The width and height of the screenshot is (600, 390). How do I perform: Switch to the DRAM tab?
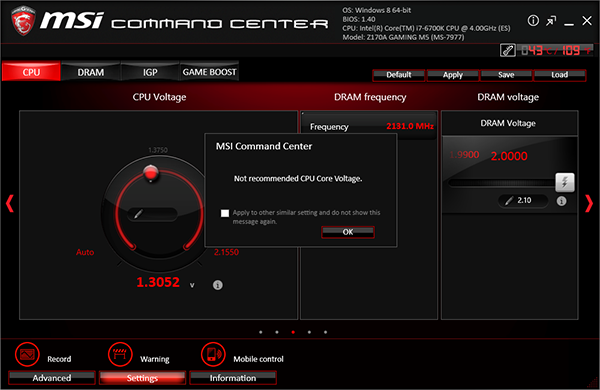click(91, 72)
